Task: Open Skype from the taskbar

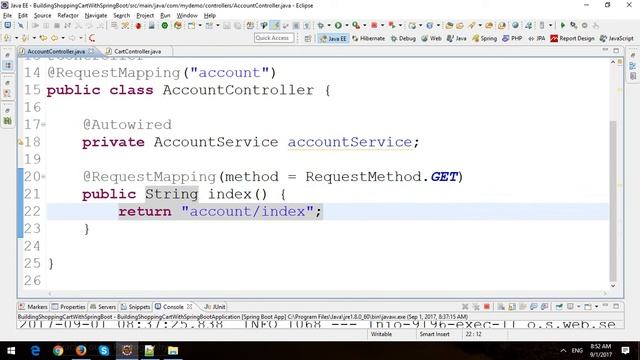Action: tap(104, 351)
